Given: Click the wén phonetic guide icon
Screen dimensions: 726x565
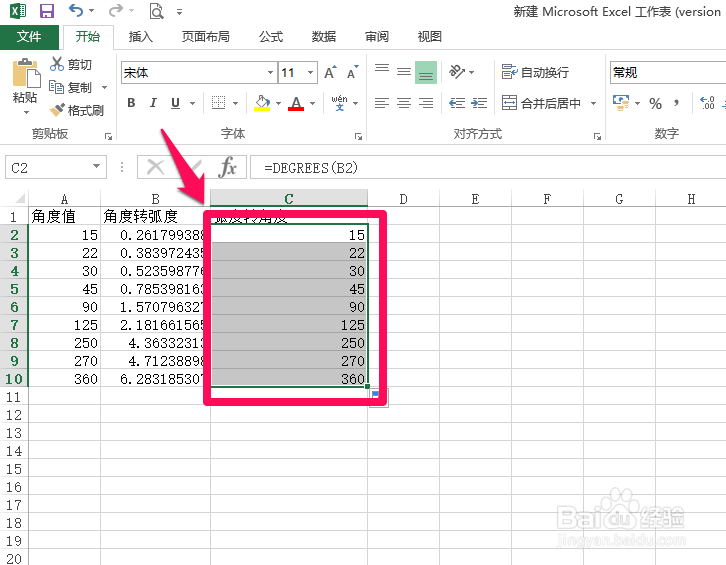Looking at the screenshot, I should click(339, 103).
